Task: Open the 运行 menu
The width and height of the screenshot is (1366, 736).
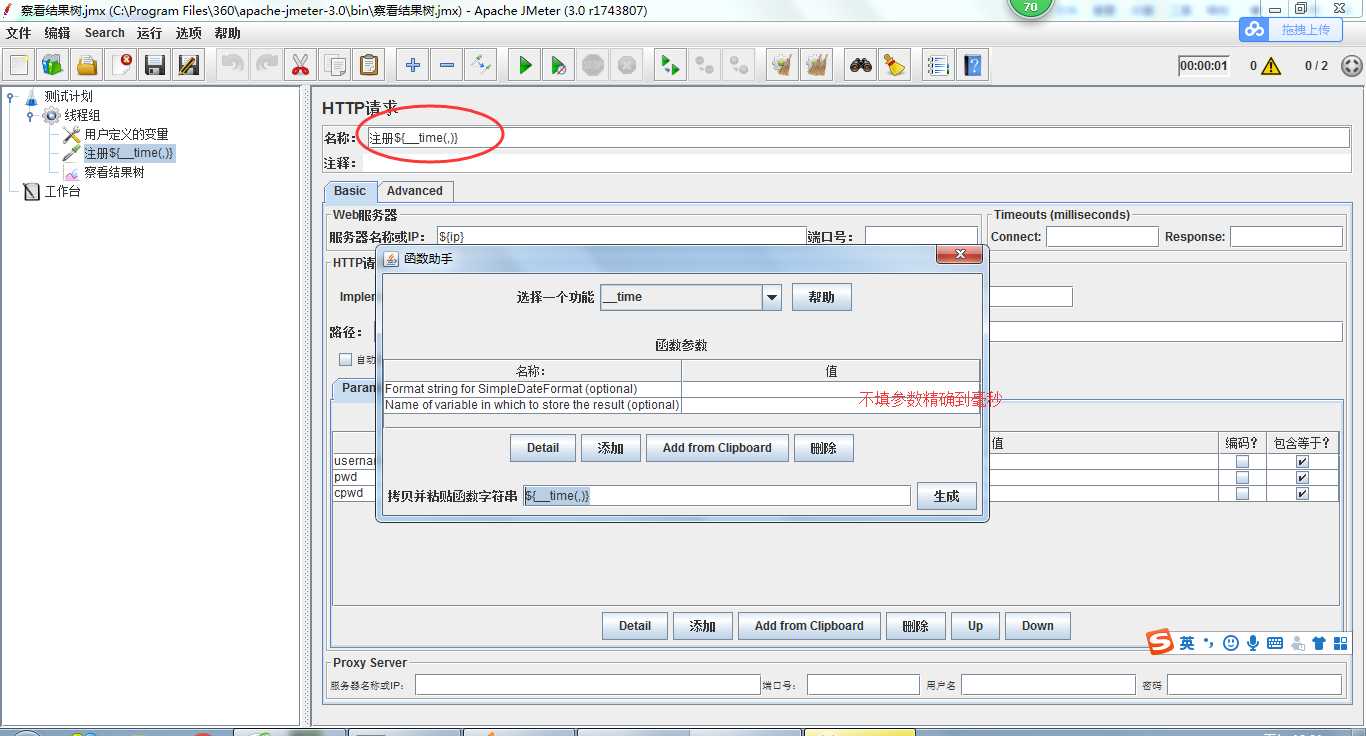Action: pos(149,33)
